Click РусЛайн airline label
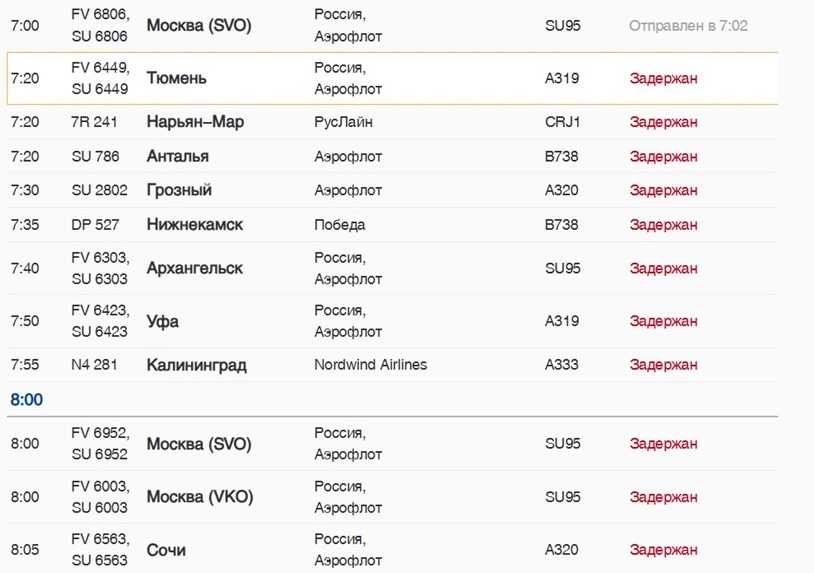814x573 pixels. tap(343, 122)
